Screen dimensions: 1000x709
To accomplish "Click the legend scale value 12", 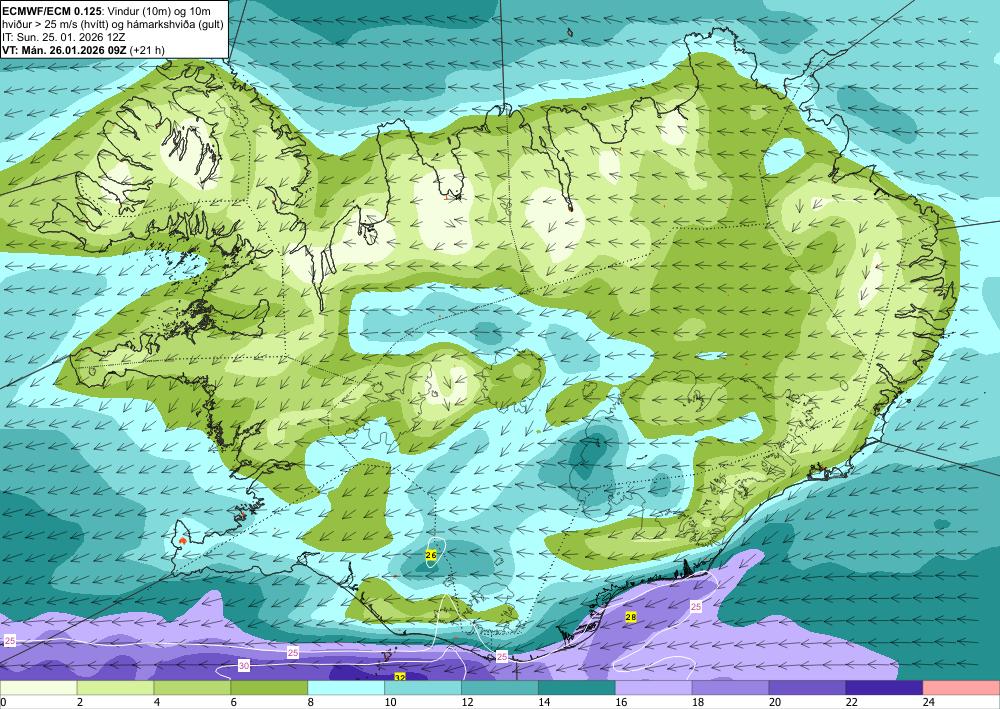I will [467, 702].
